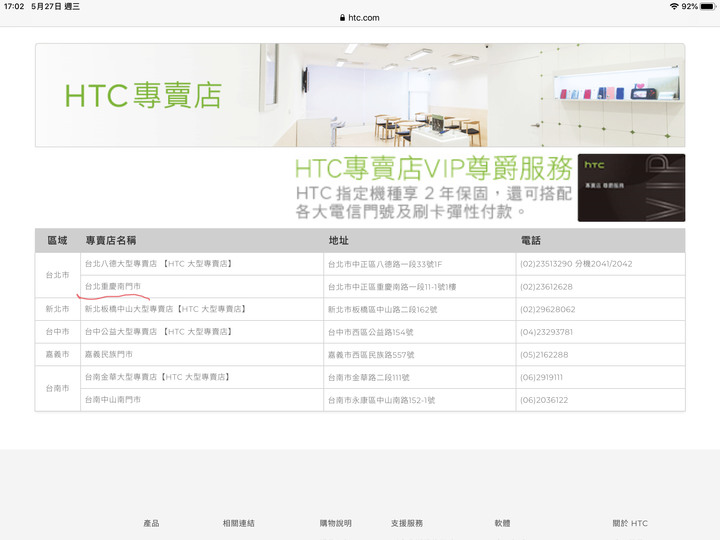Tap the 台中市 region cell

57,332
